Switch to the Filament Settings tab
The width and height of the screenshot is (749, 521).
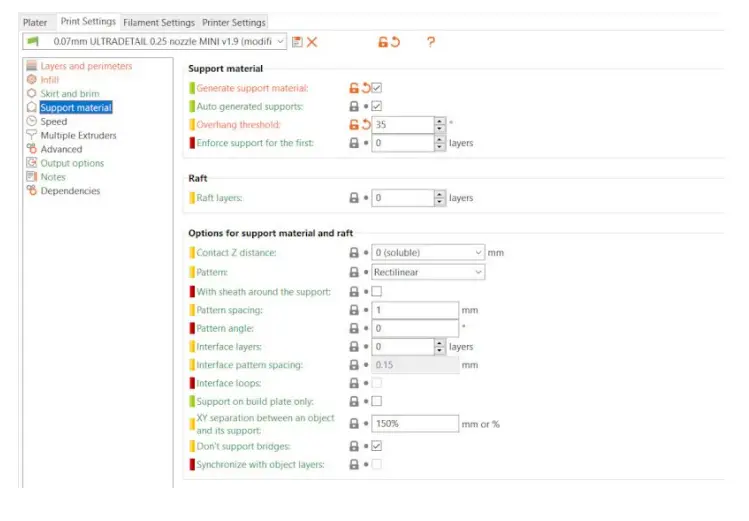pyautogui.click(x=159, y=22)
